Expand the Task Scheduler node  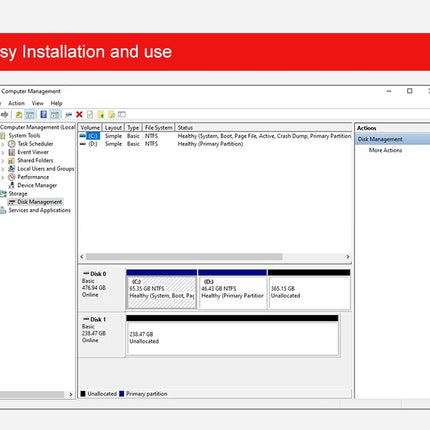point(3,144)
